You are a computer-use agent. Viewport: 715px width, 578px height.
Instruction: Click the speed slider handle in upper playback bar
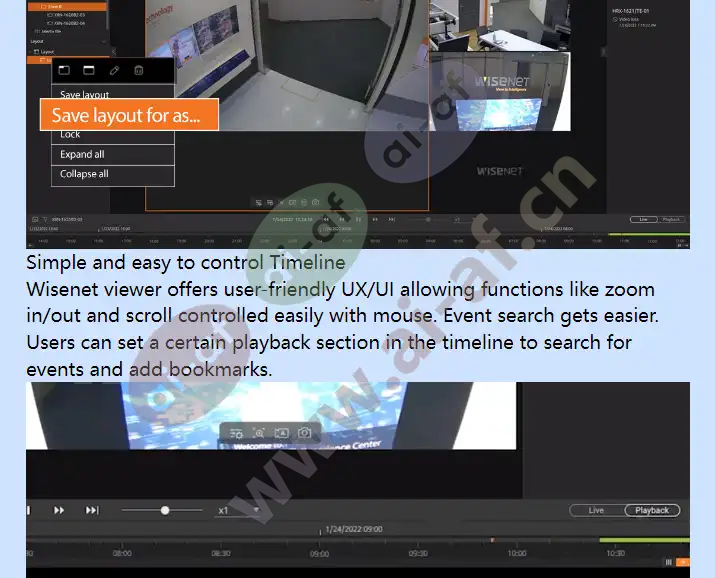click(428, 219)
